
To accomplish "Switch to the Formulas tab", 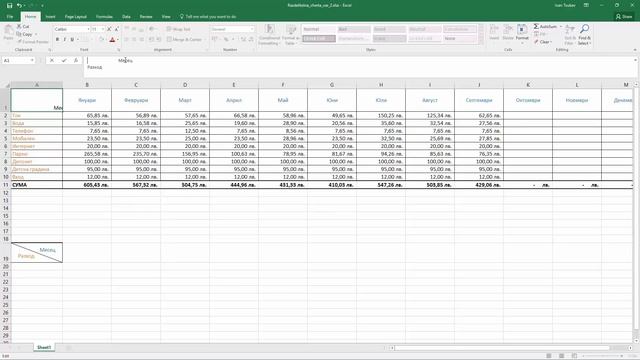I will pyautogui.click(x=104, y=17).
